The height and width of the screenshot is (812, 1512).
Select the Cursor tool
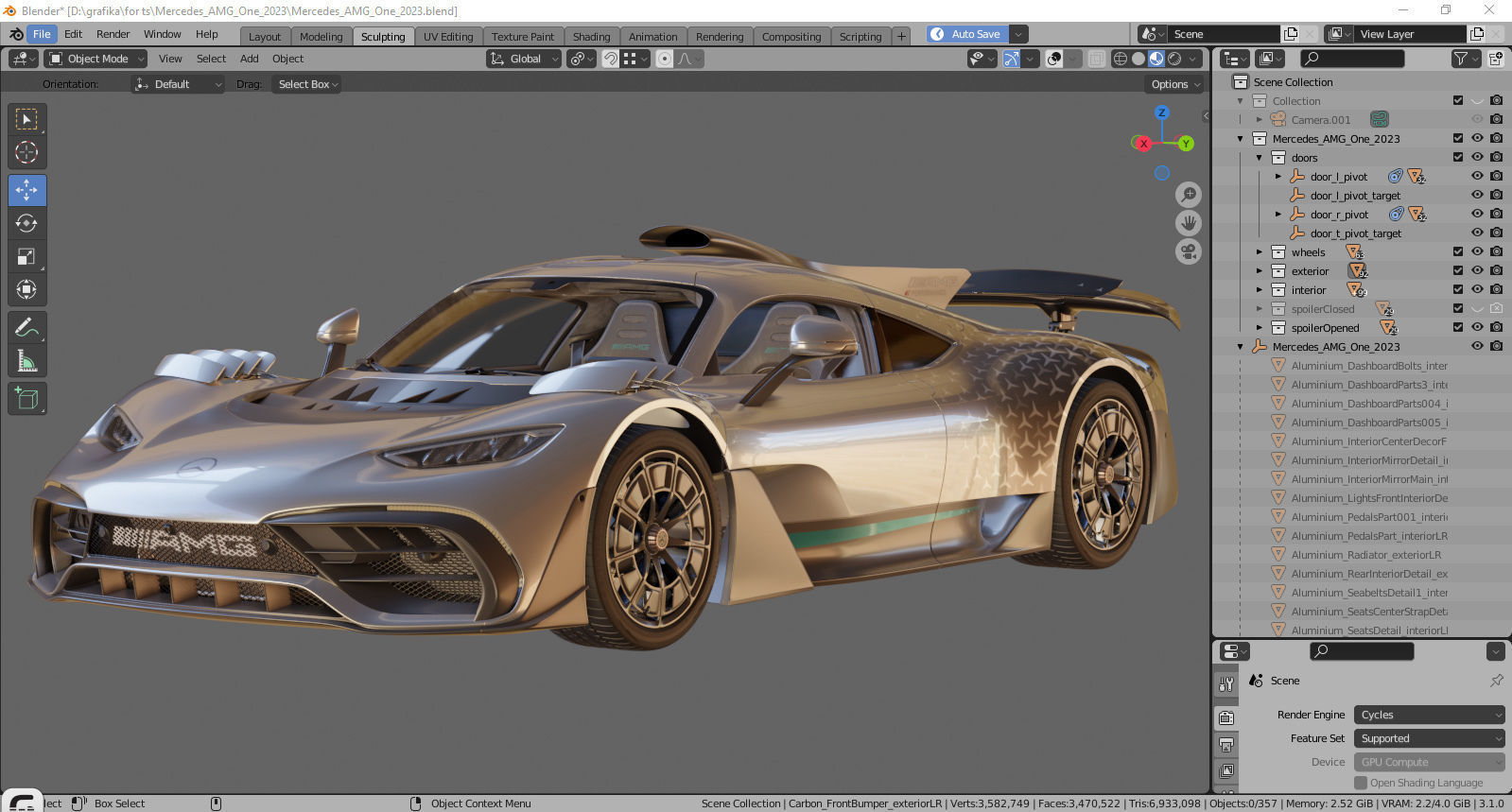26,152
